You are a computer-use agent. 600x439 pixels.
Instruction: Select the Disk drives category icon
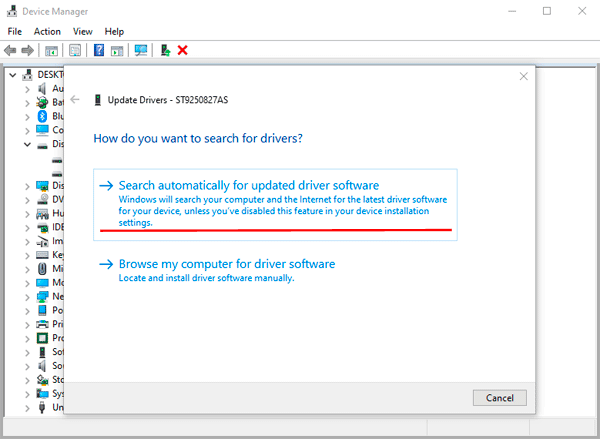(x=42, y=145)
